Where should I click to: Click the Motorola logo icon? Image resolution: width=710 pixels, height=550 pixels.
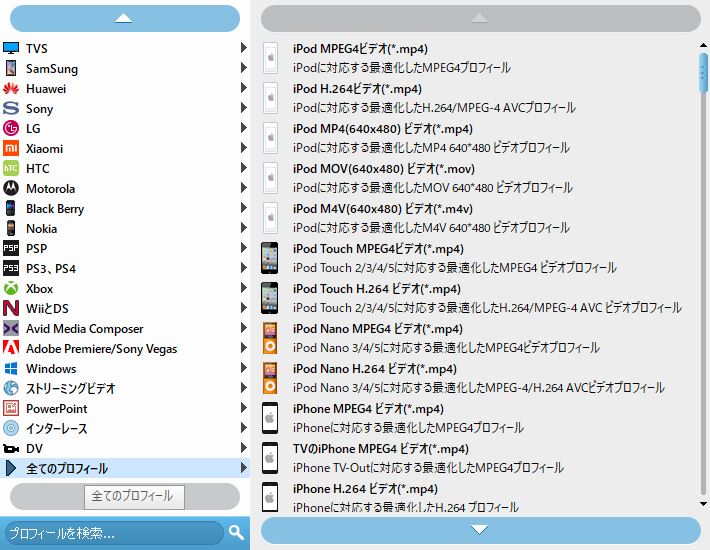(x=11, y=188)
